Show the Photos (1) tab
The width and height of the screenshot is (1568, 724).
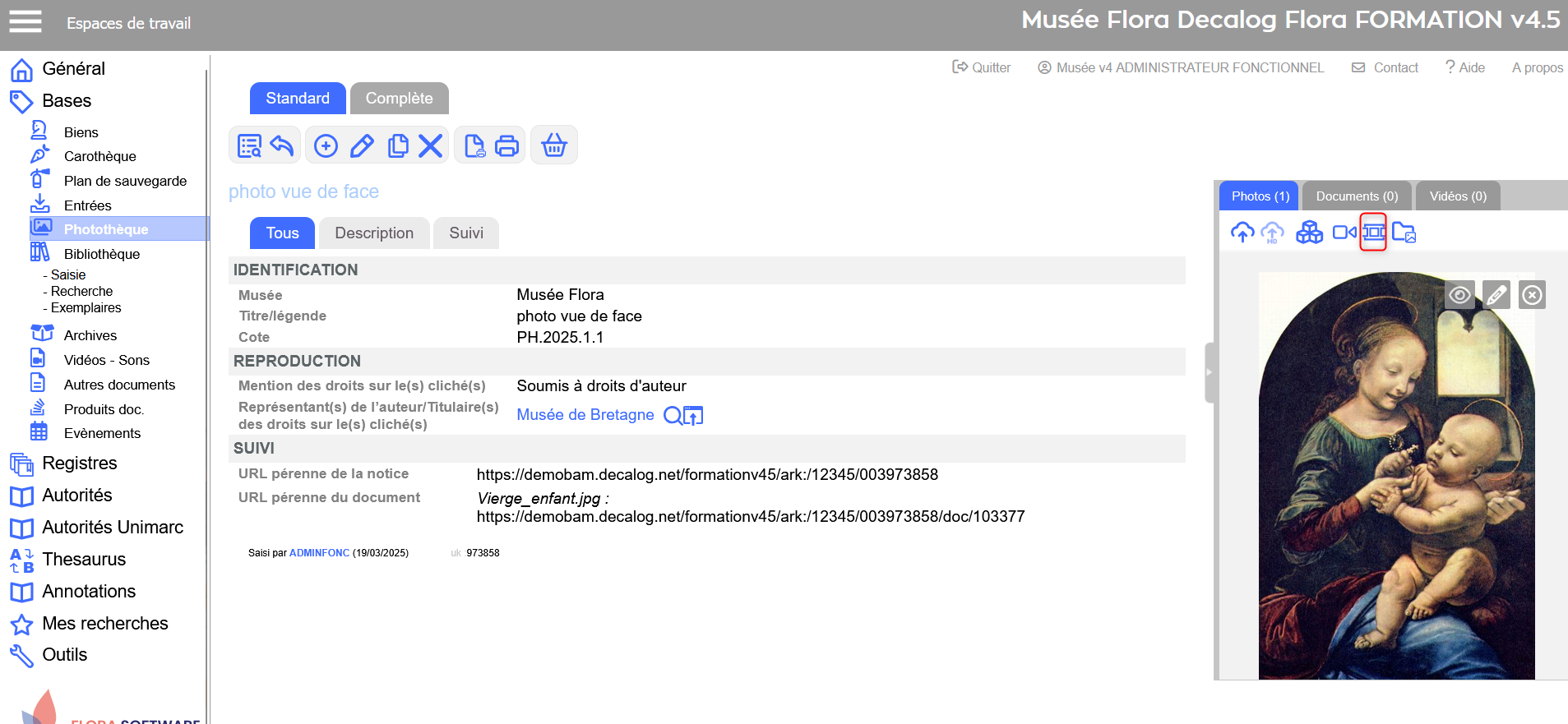[x=1260, y=196]
